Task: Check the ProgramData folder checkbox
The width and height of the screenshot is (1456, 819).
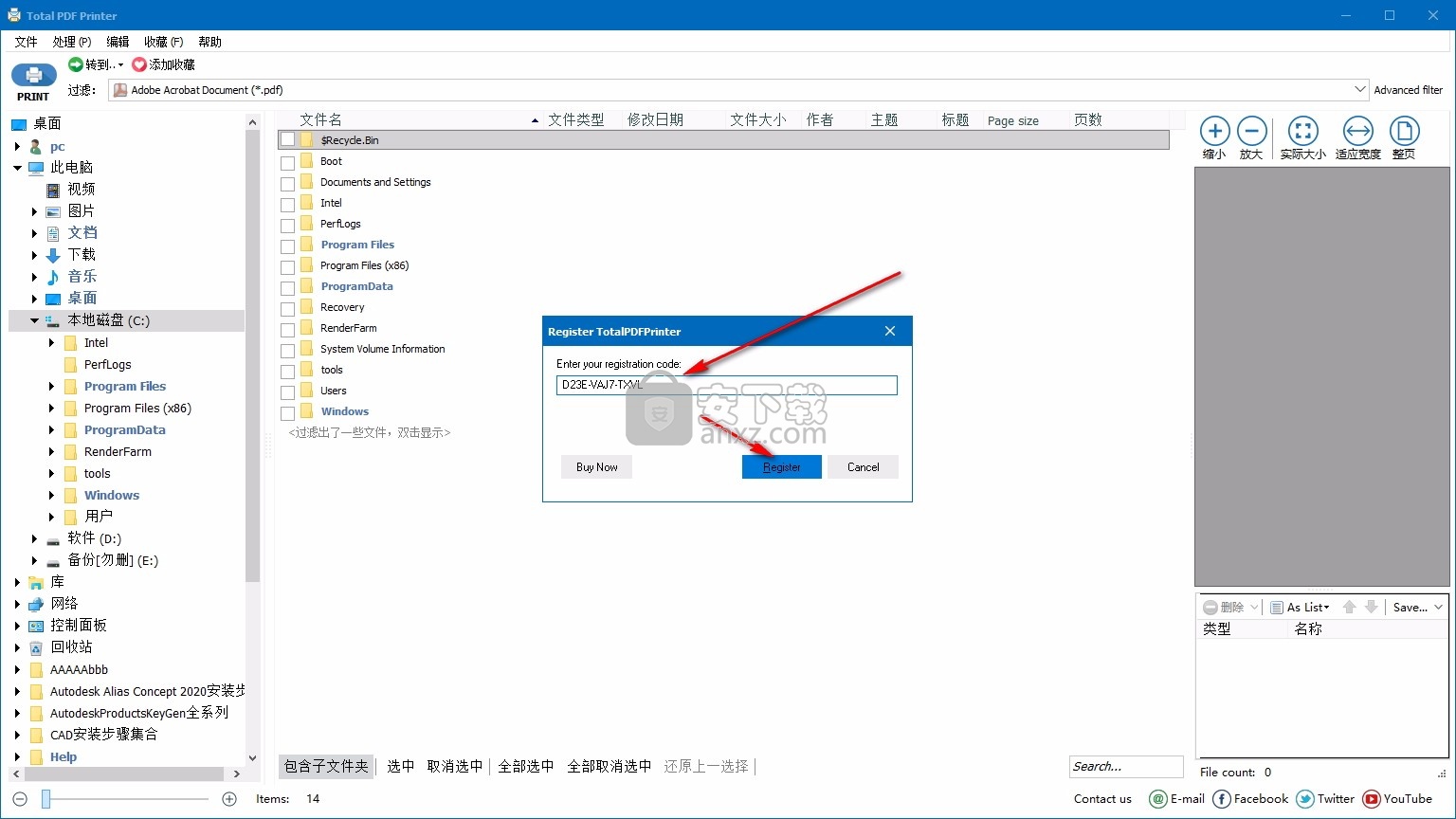Action: [288, 288]
